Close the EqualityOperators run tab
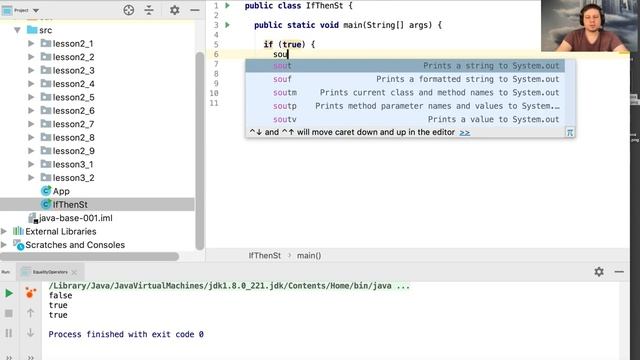Viewport: 640px width, 360px height. 74,272
